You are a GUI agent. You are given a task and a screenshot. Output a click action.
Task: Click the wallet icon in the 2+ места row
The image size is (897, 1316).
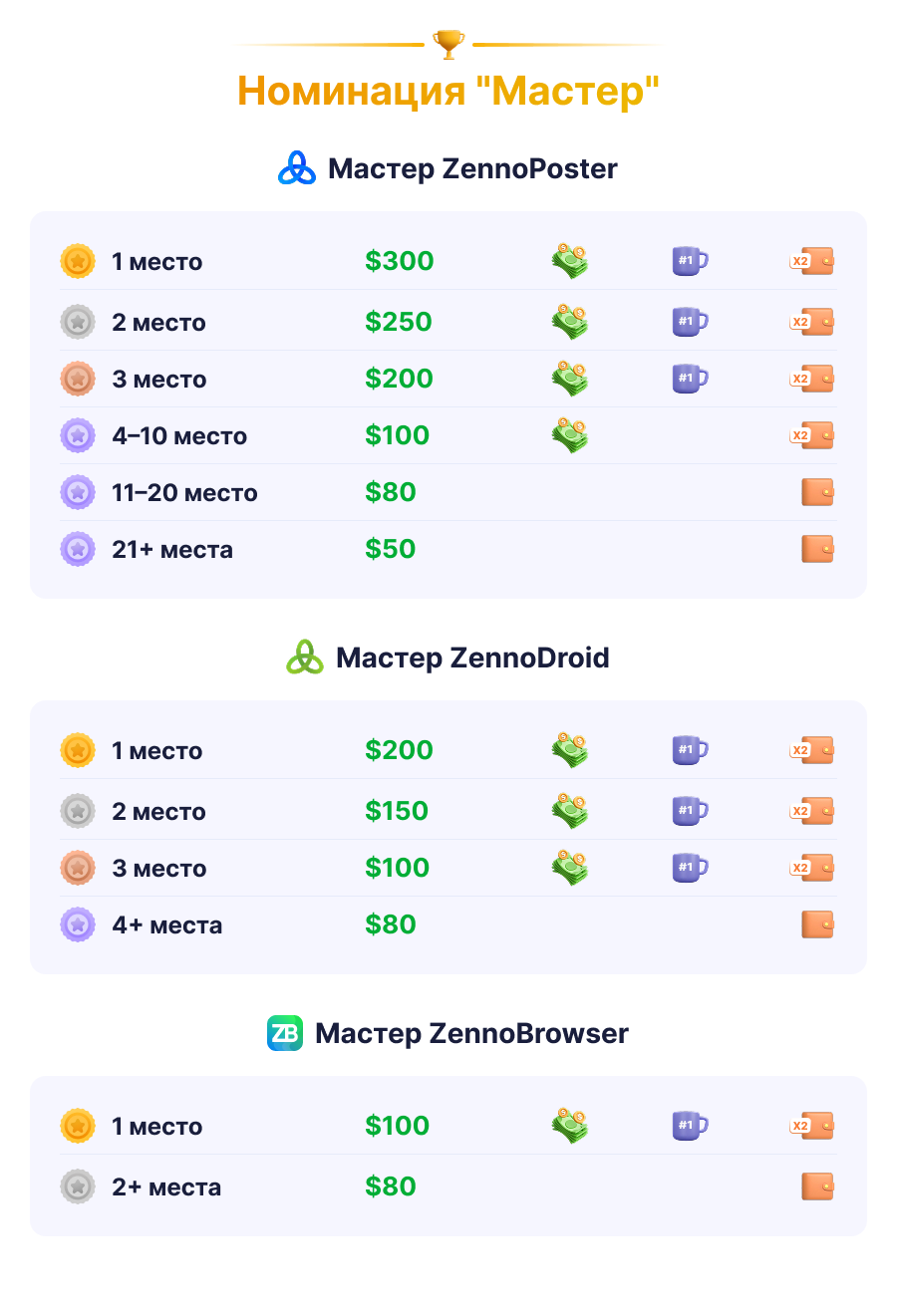(817, 1186)
